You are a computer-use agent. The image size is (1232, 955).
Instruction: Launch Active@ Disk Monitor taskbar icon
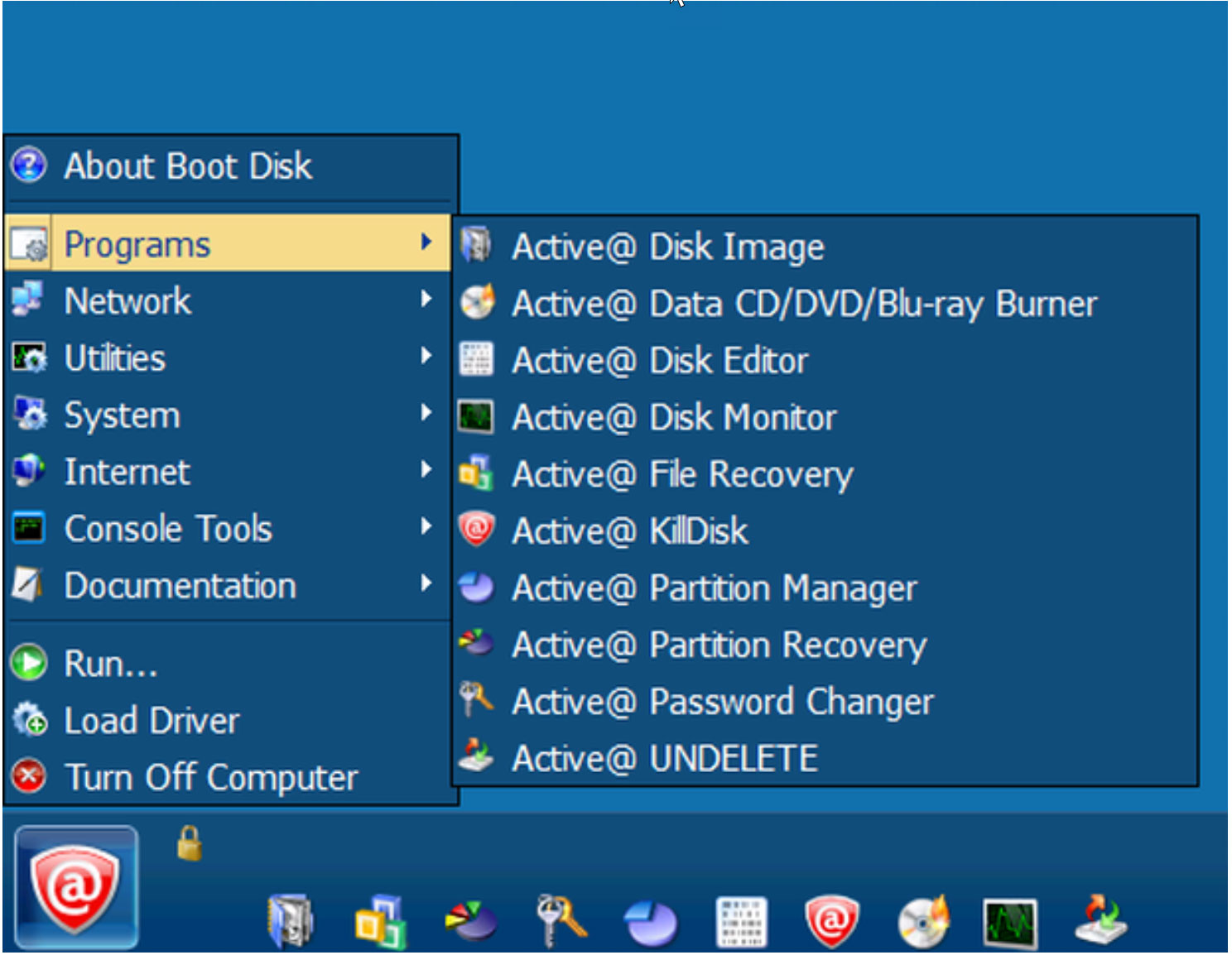pyautogui.click(x=1012, y=919)
